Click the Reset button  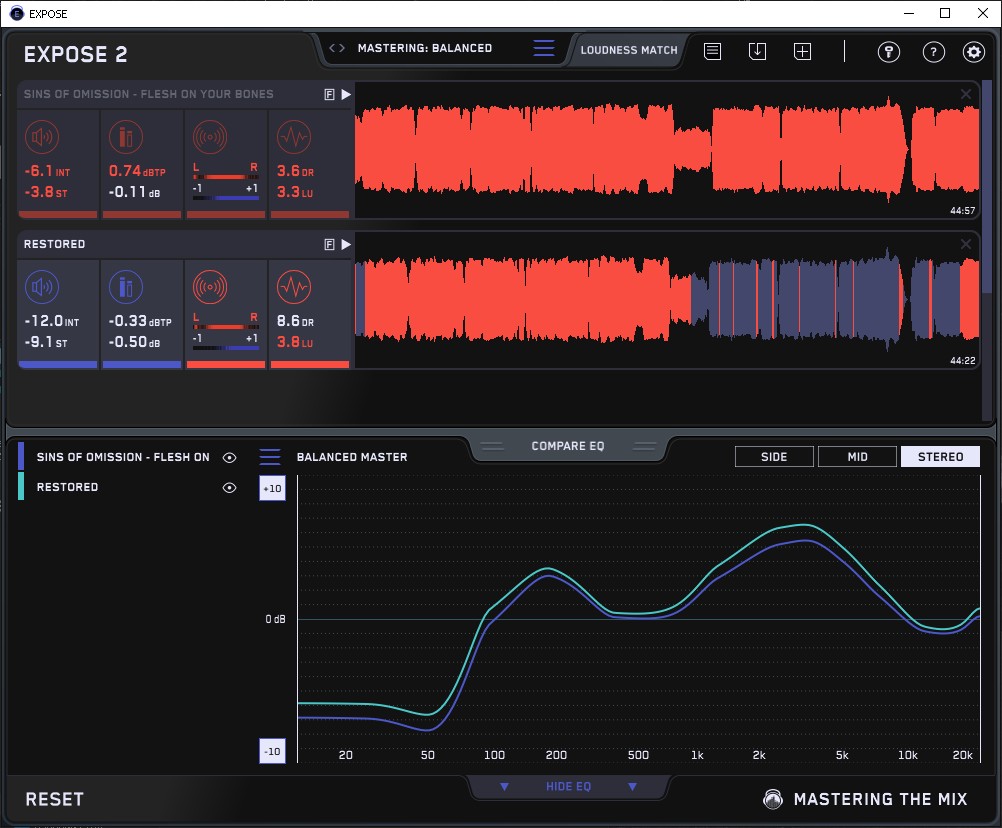[x=54, y=799]
